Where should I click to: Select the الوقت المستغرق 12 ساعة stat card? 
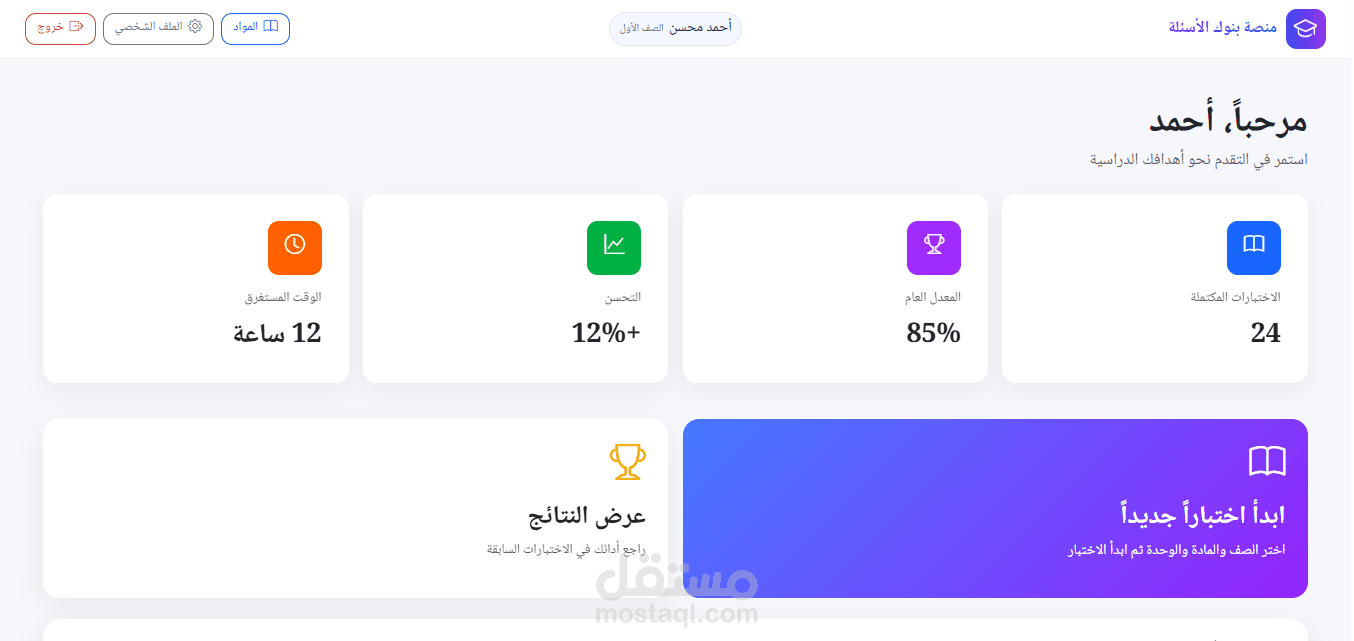coord(196,288)
